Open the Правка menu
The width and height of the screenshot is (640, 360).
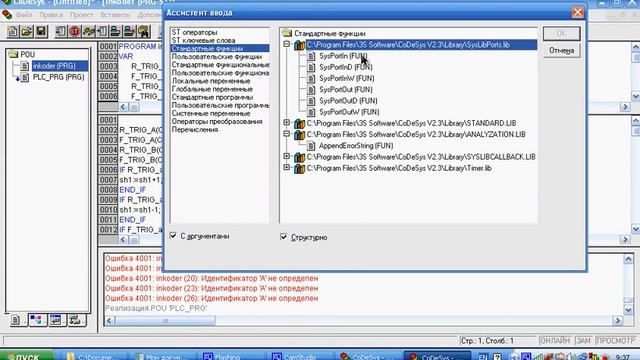[x=51, y=15]
